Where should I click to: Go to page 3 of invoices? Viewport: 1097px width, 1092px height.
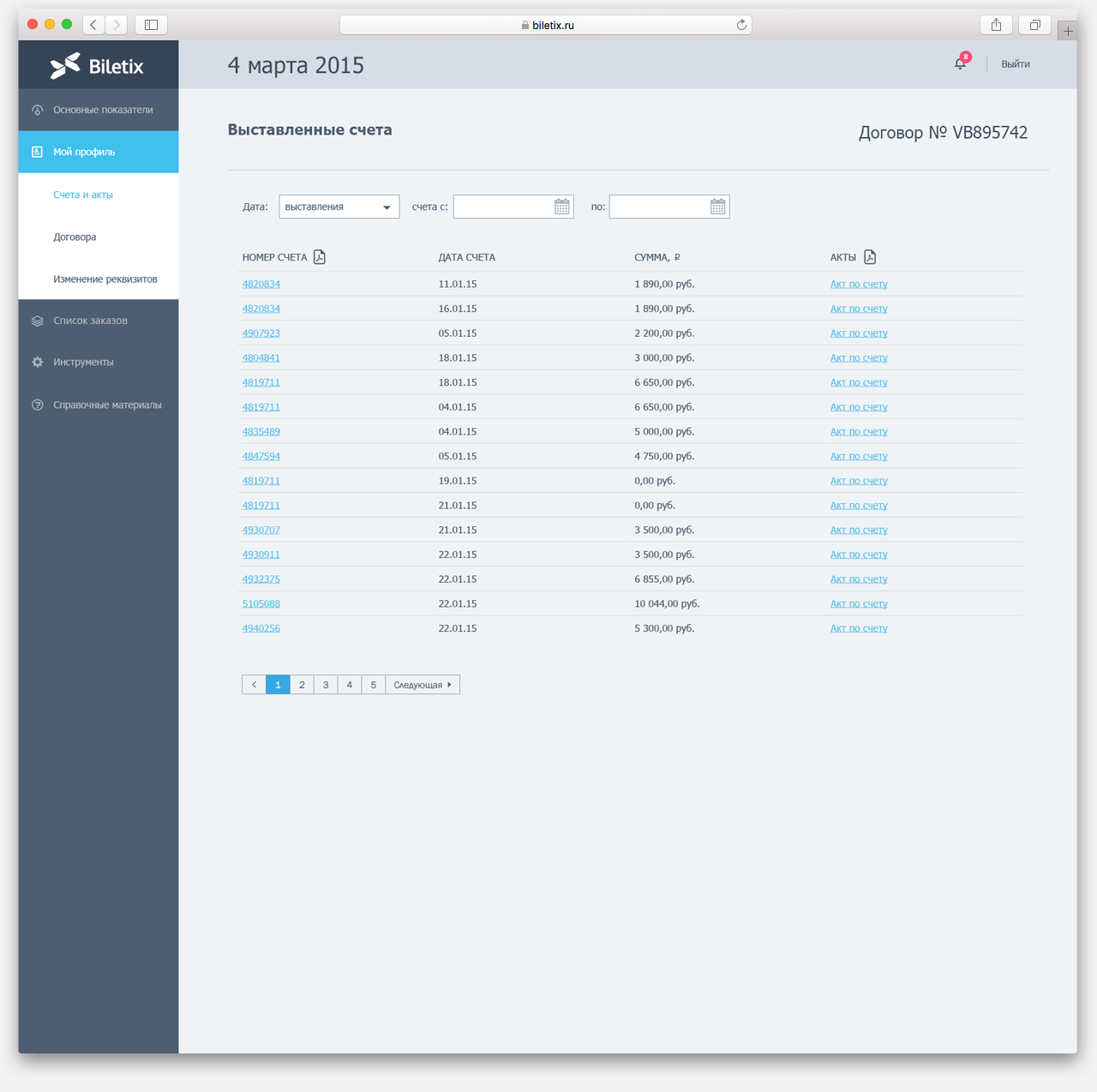click(326, 685)
